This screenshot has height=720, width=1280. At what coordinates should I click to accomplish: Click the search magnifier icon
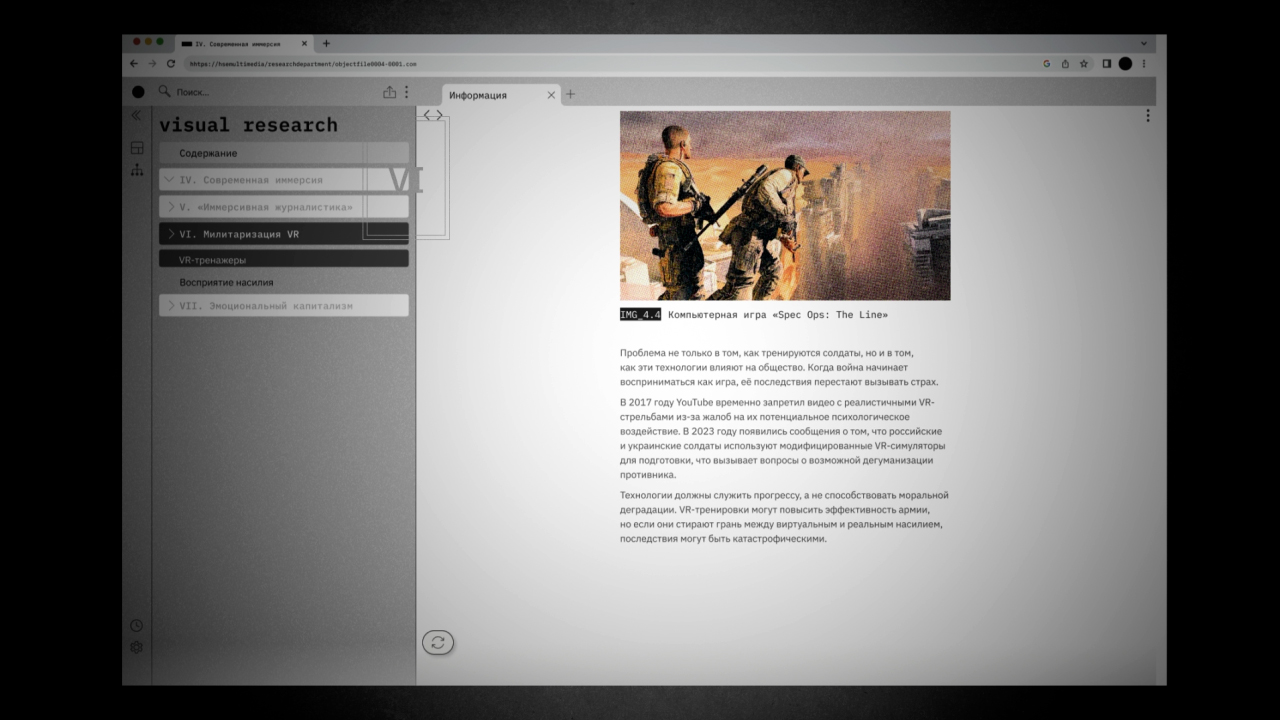(165, 92)
